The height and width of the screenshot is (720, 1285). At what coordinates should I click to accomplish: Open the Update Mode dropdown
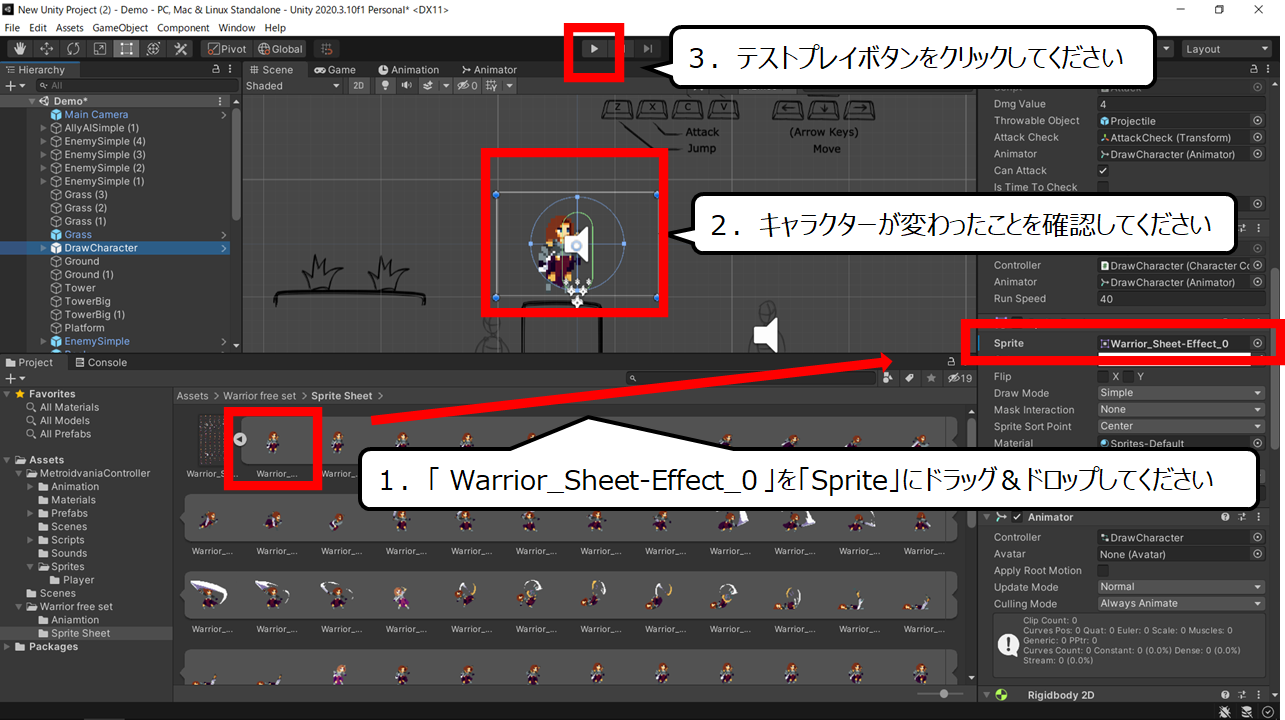click(x=1181, y=587)
